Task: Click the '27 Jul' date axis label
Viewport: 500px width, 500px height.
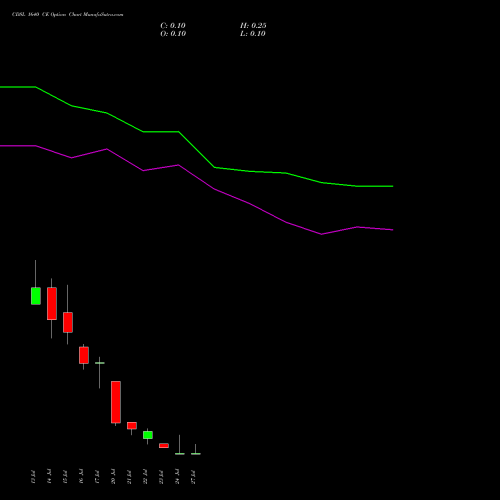Action: (193, 477)
